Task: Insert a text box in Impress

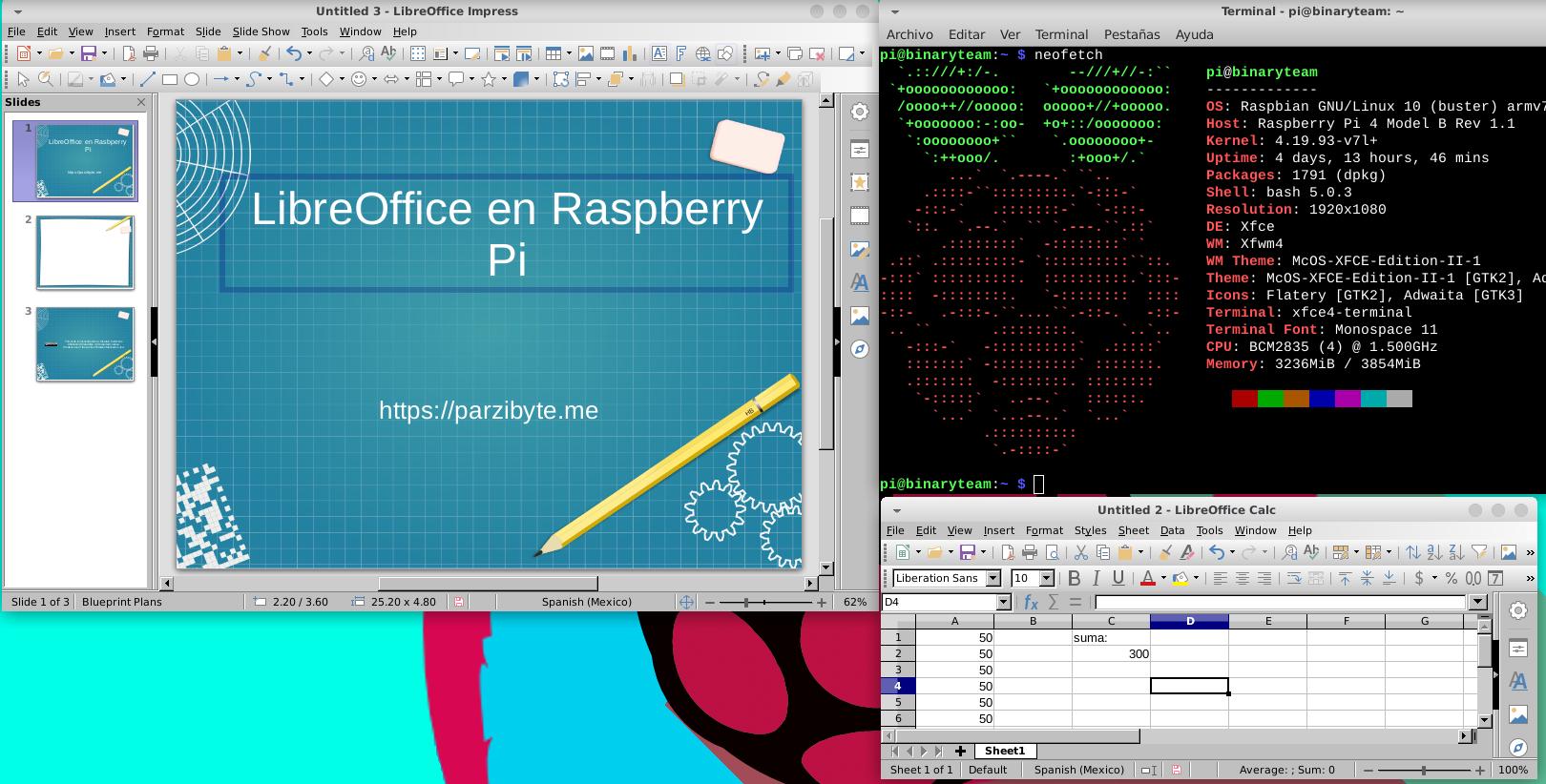Action: [658, 53]
